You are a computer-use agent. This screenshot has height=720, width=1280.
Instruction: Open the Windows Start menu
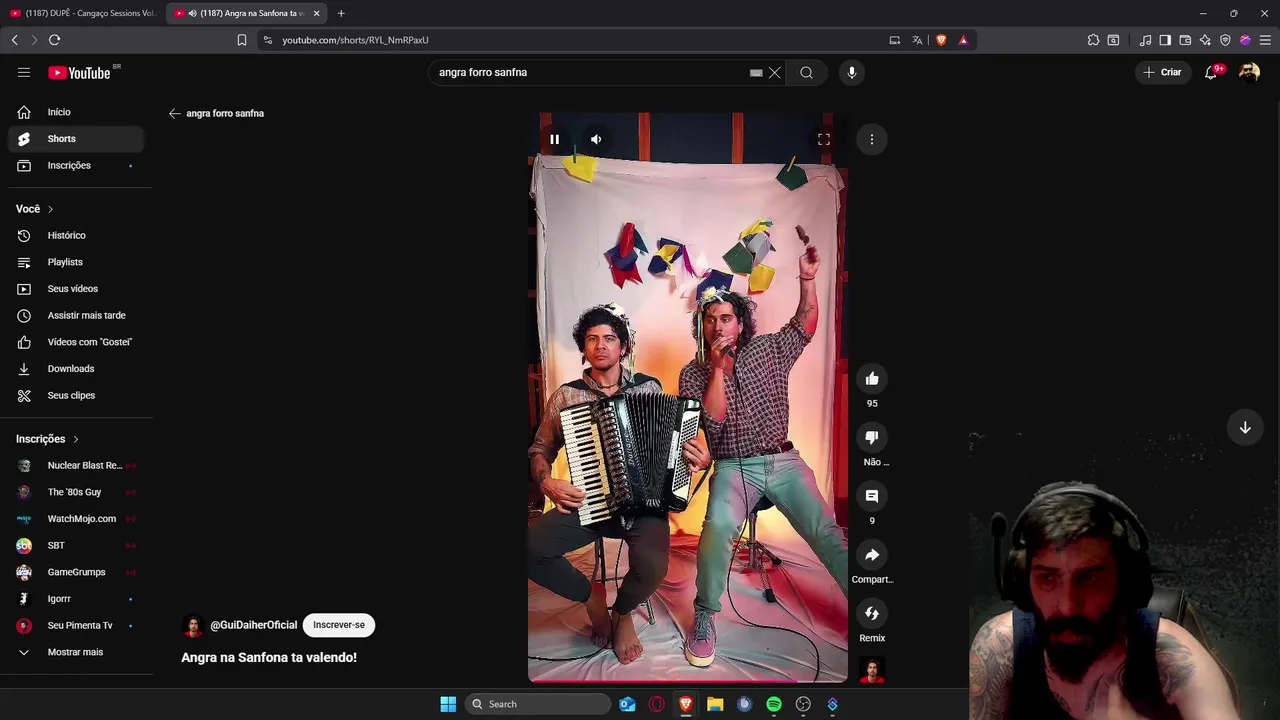(x=448, y=704)
